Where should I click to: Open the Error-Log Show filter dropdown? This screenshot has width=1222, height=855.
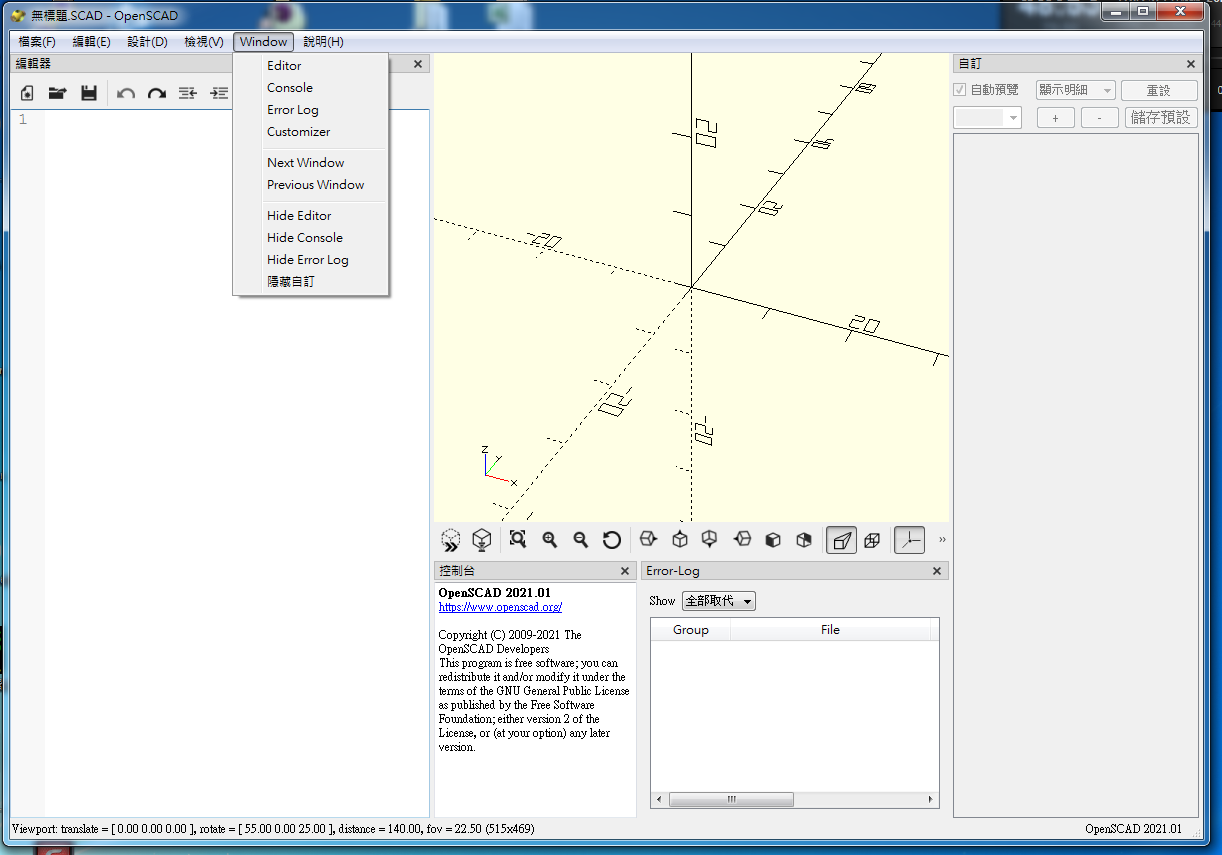coord(718,601)
